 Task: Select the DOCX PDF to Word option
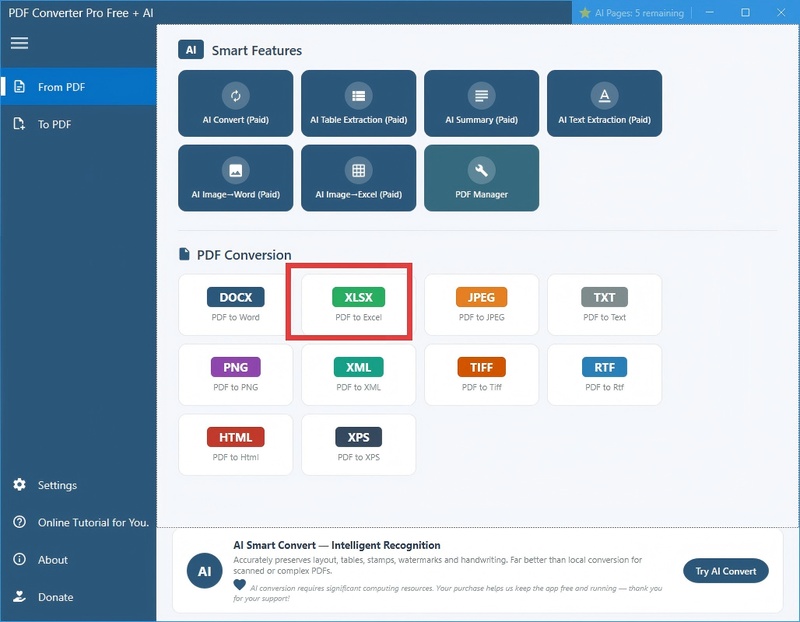click(x=236, y=305)
